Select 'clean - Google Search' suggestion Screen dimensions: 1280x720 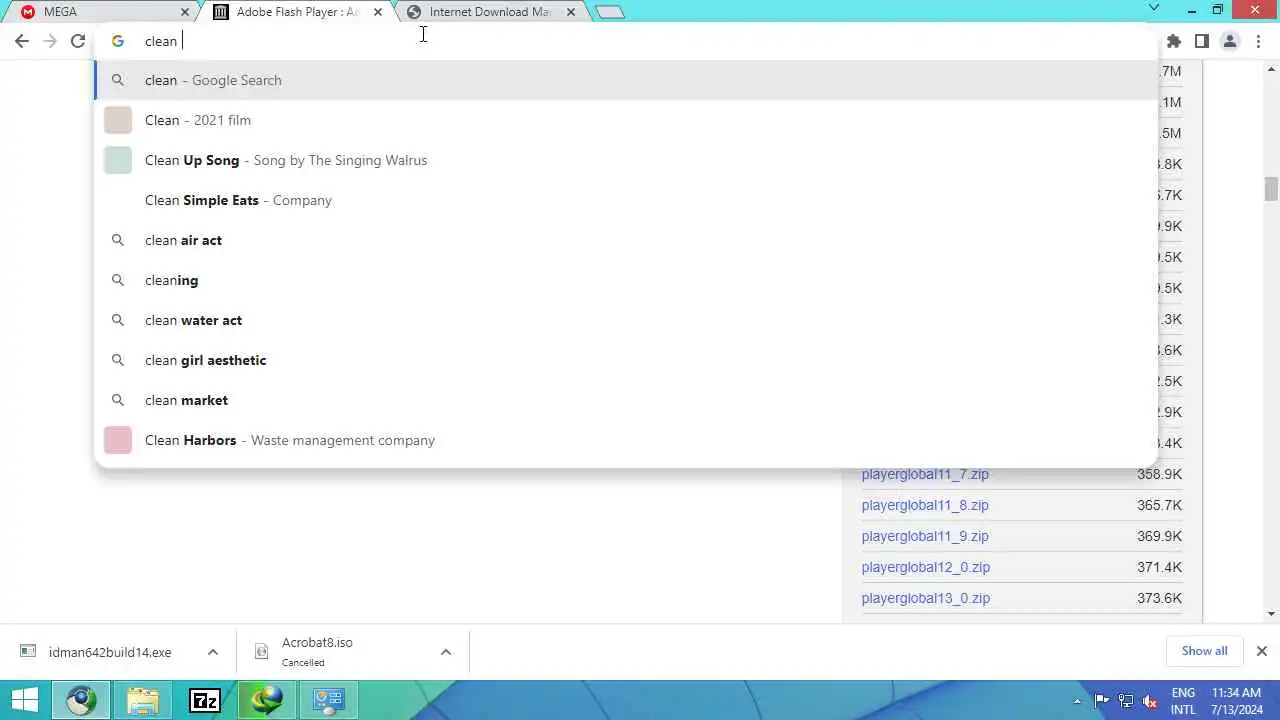point(626,80)
